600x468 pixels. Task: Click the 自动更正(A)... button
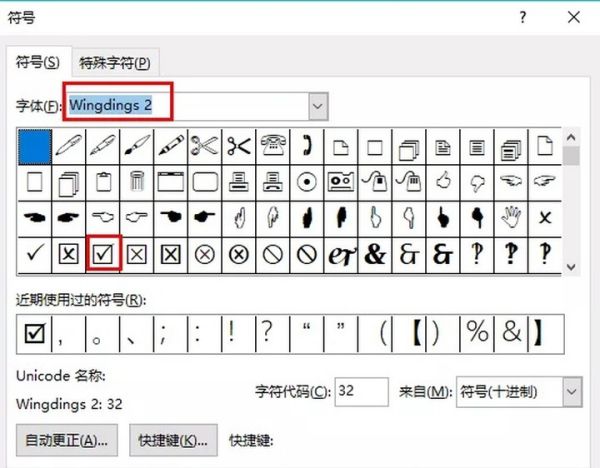coord(67,440)
